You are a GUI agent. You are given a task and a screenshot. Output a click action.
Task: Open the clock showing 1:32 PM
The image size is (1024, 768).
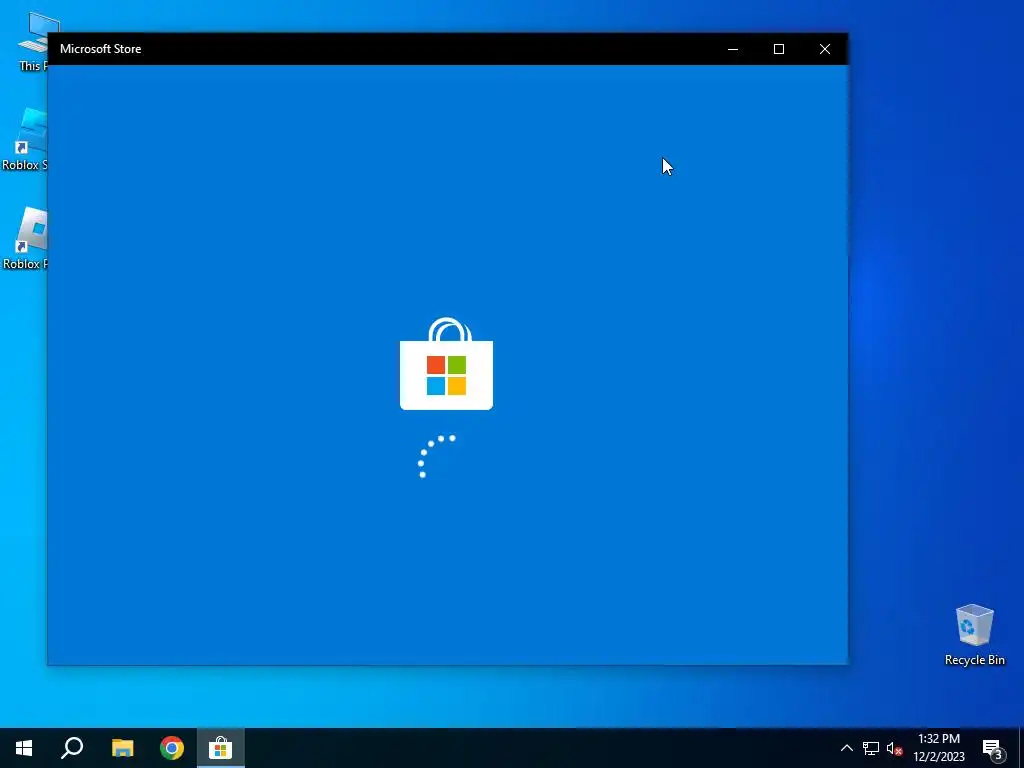pos(938,748)
